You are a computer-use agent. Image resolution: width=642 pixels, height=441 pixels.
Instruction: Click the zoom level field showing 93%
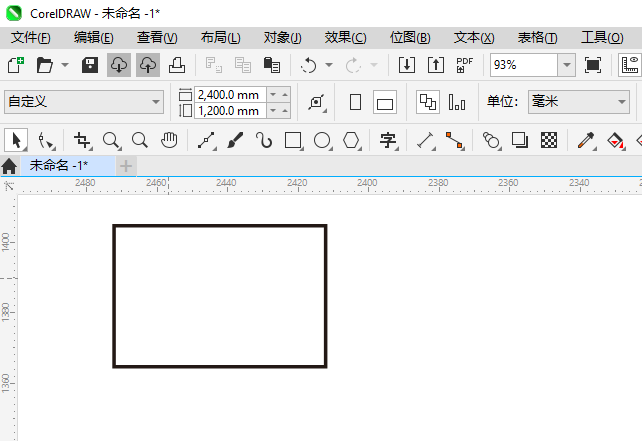pos(524,65)
